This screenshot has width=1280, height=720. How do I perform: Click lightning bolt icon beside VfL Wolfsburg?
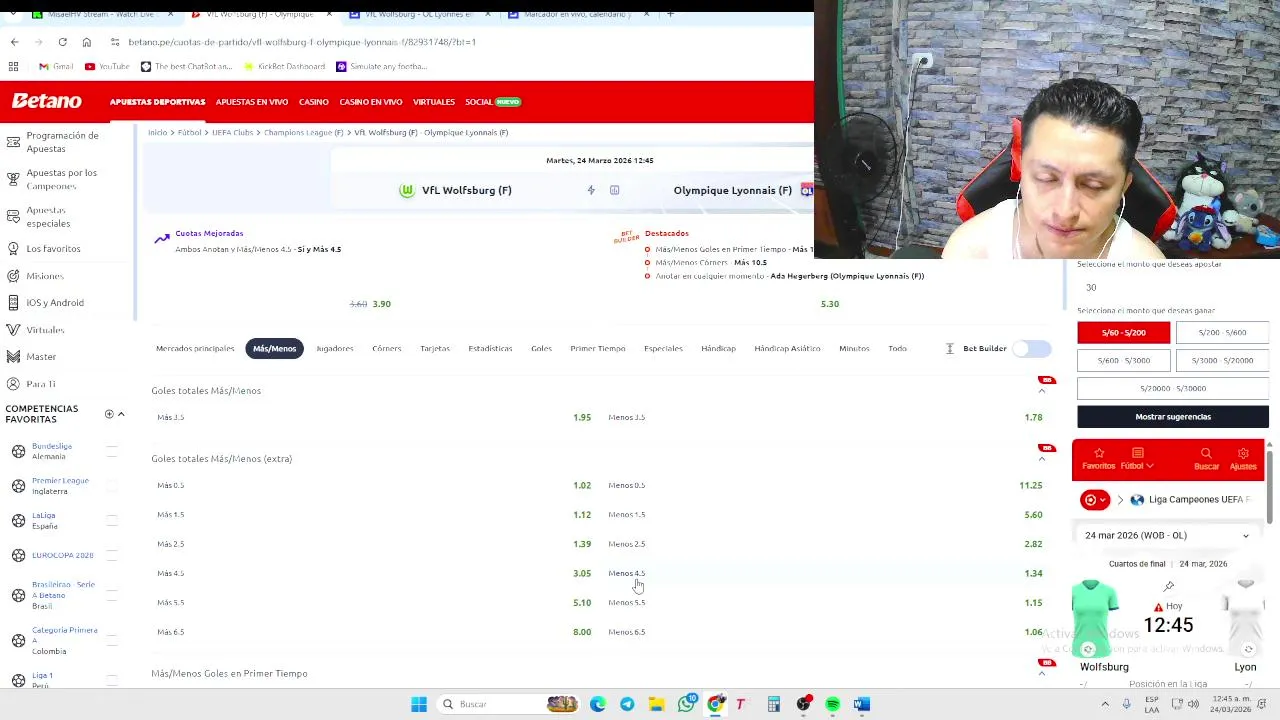(591, 190)
